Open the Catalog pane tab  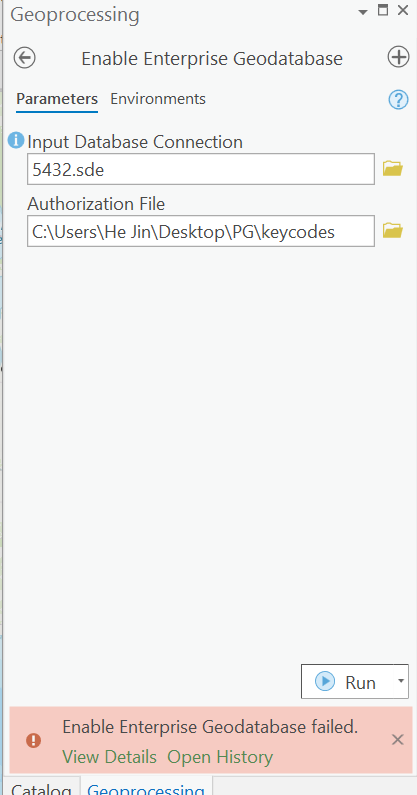42,786
